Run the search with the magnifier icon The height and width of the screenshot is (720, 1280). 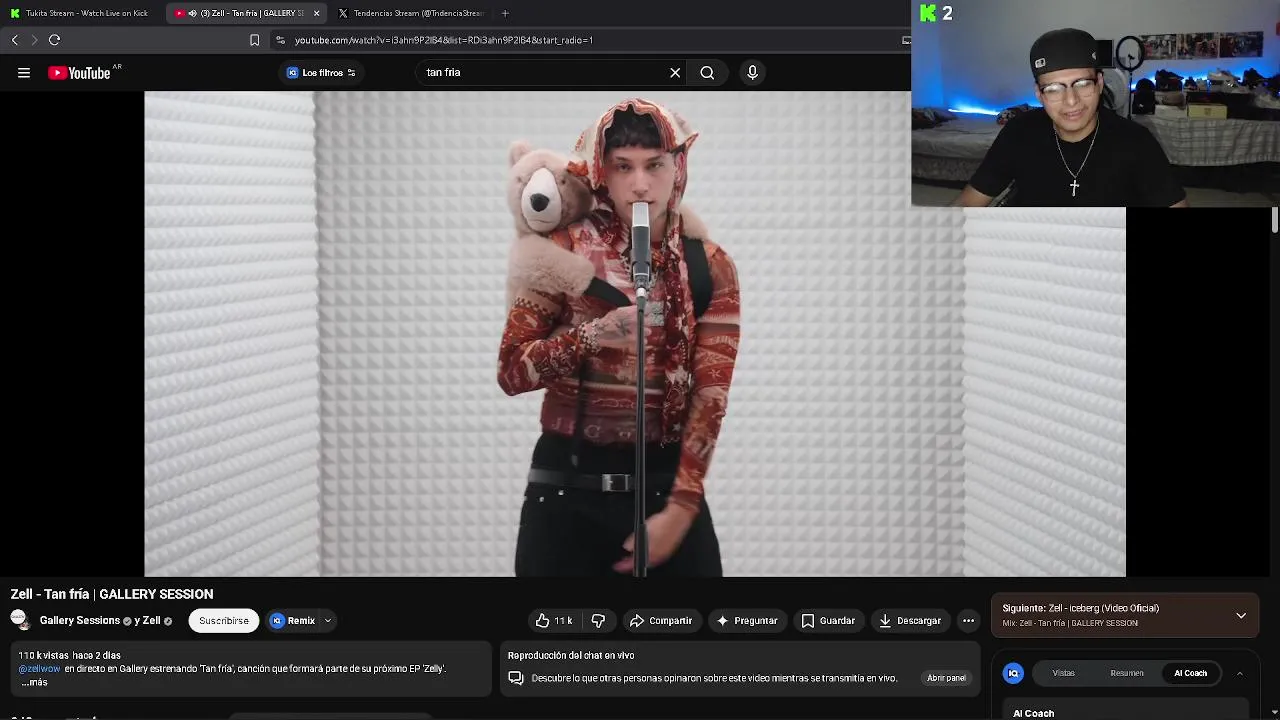pyautogui.click(x=707, y=73)
